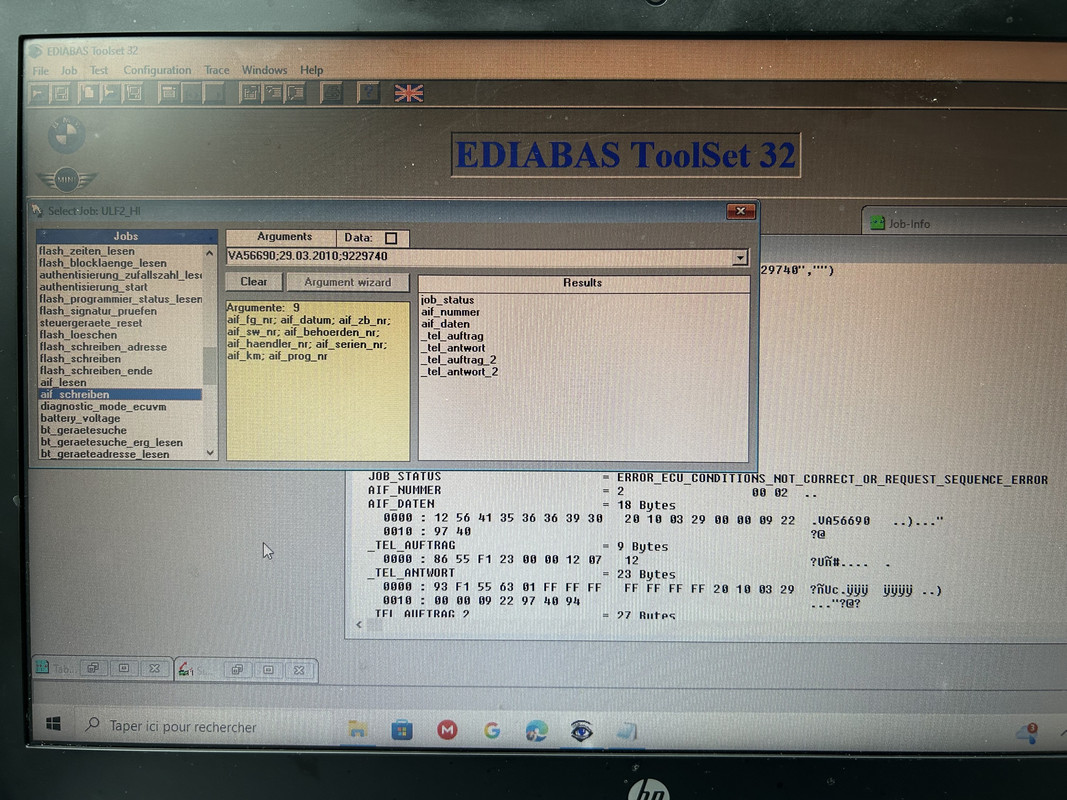Image resolution: width=1067 pixels, height=800 pixels.
Task: Maximize the minimized 'S...' window
Action: click(268, 670)
